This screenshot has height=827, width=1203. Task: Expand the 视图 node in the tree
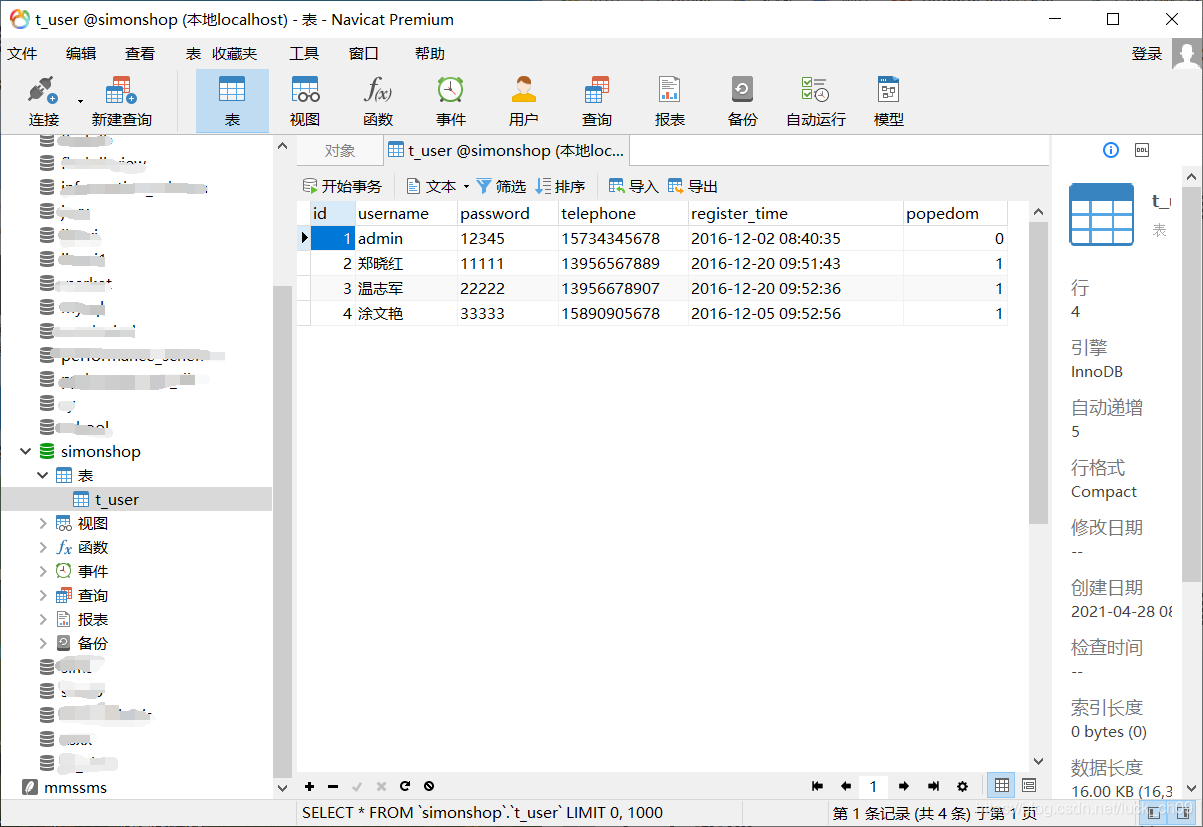(43, 524)
